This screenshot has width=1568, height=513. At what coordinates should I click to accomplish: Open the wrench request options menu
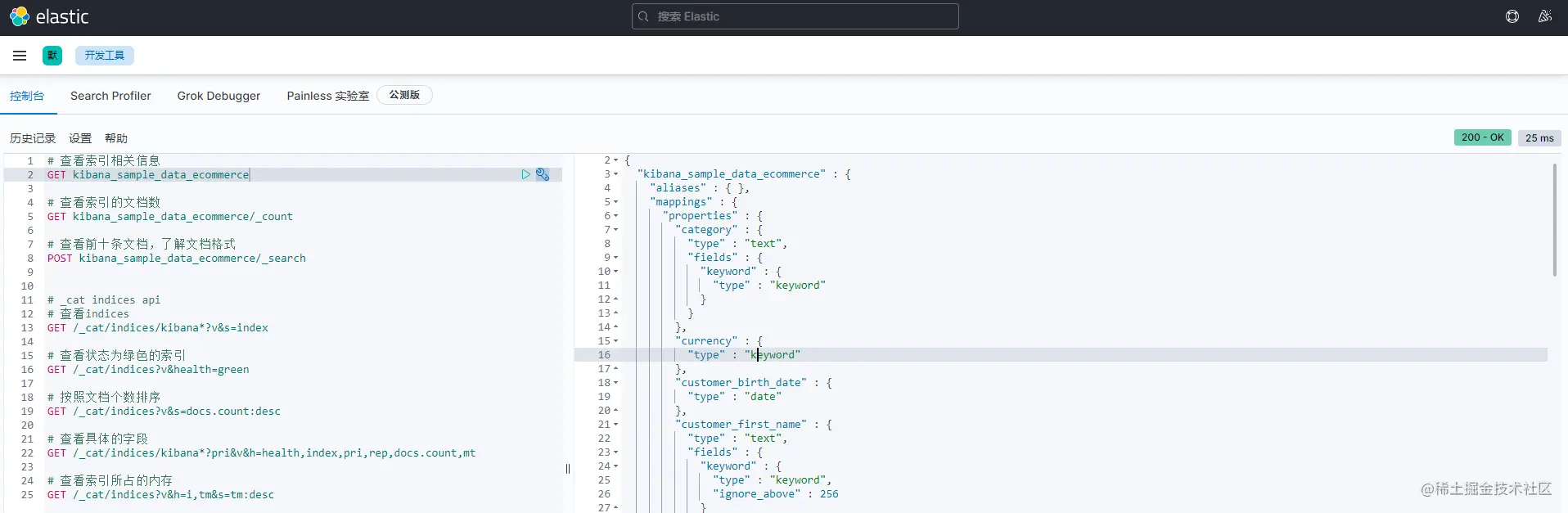pos(543,174)
